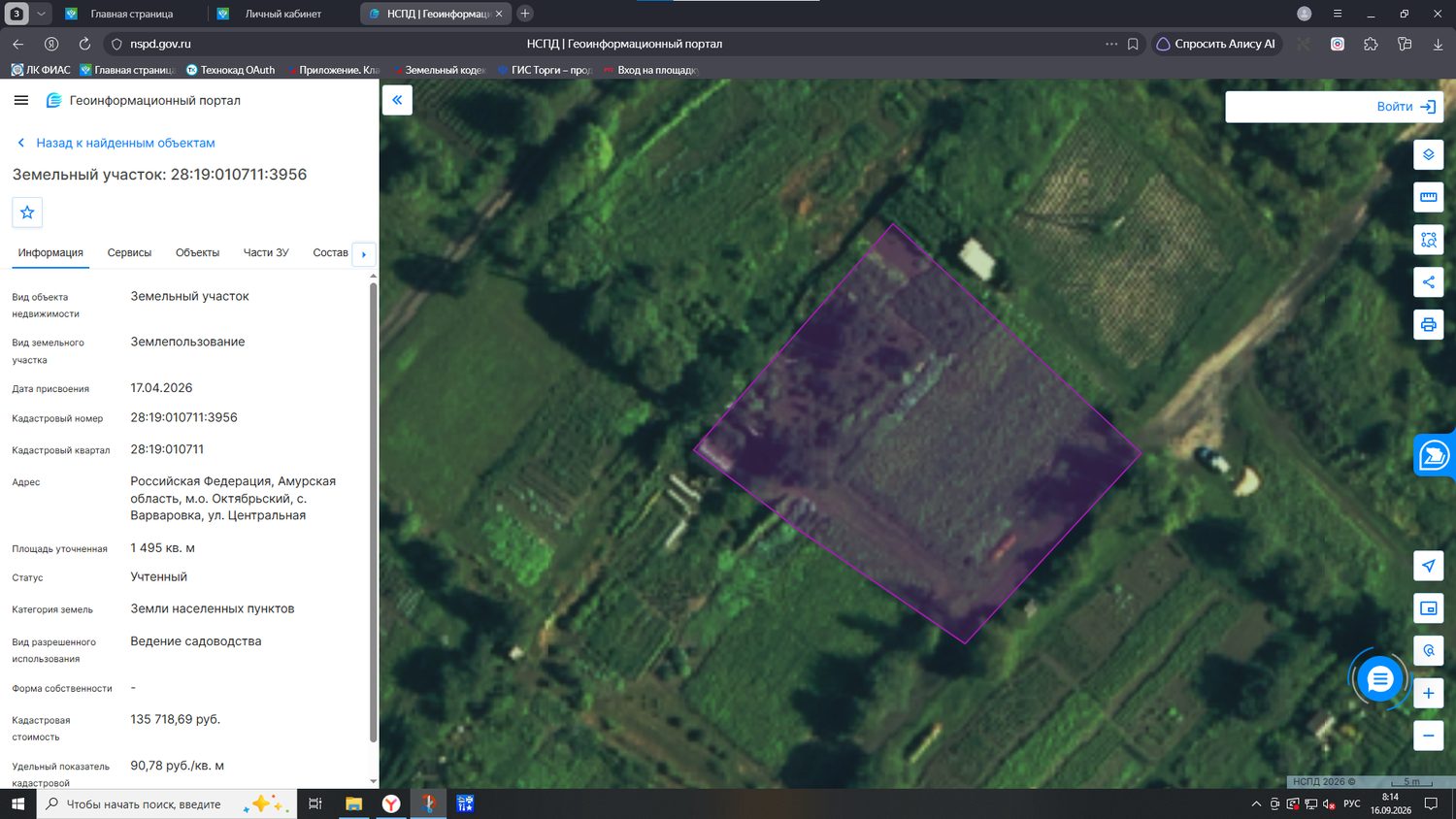Toggle the overview mini-map button

click(x=1428, y=608)
